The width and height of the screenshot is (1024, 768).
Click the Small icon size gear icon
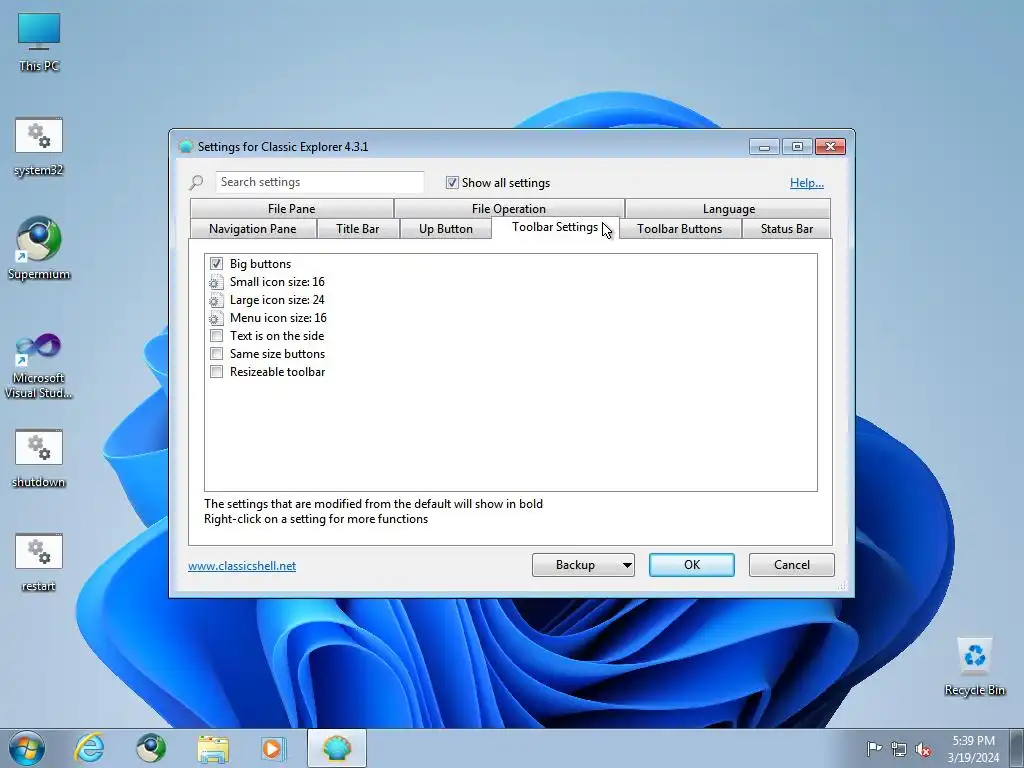[x=216, y=282]
